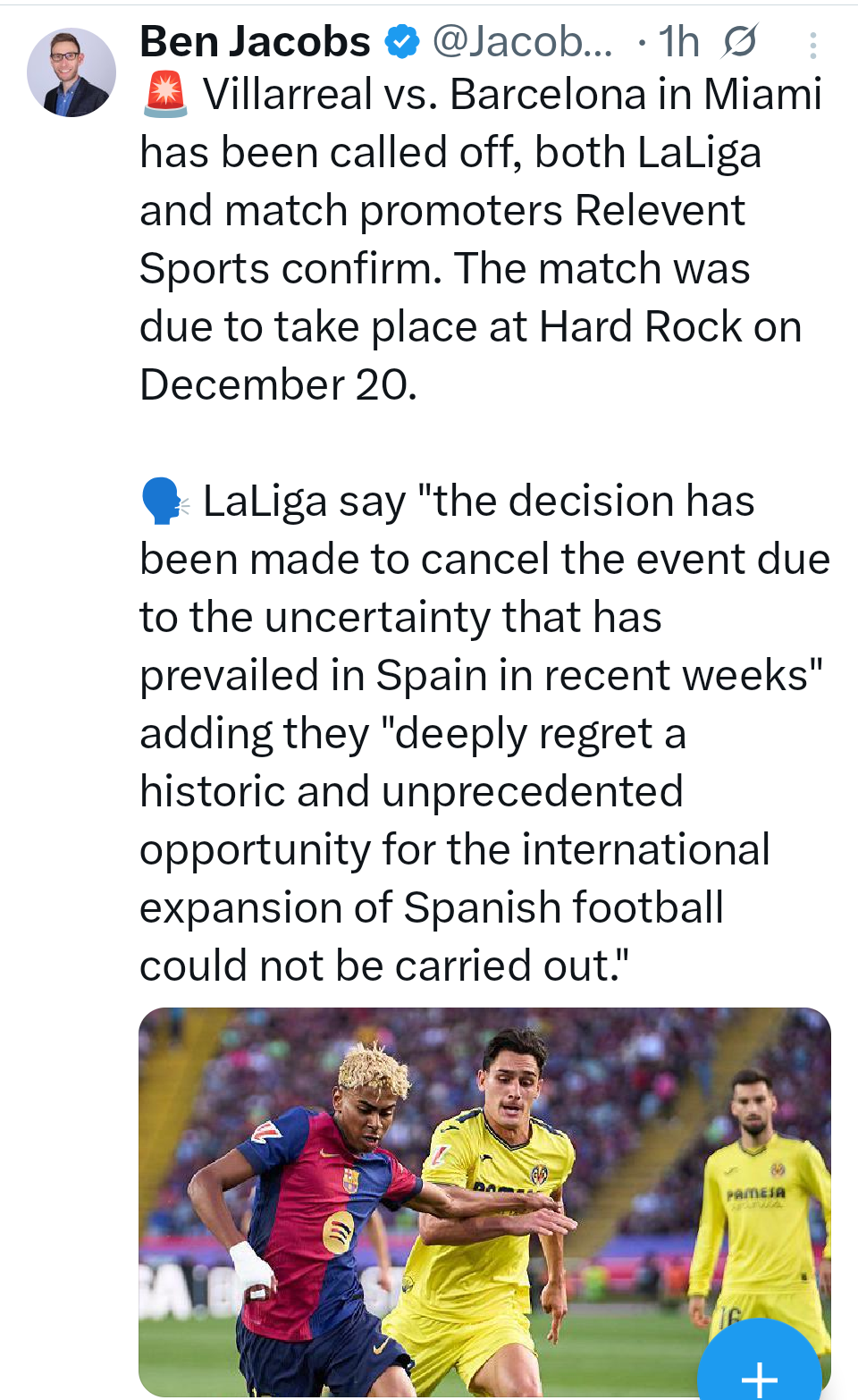Tap the "historic and unprecedented" text line

[x=411, y=791]
